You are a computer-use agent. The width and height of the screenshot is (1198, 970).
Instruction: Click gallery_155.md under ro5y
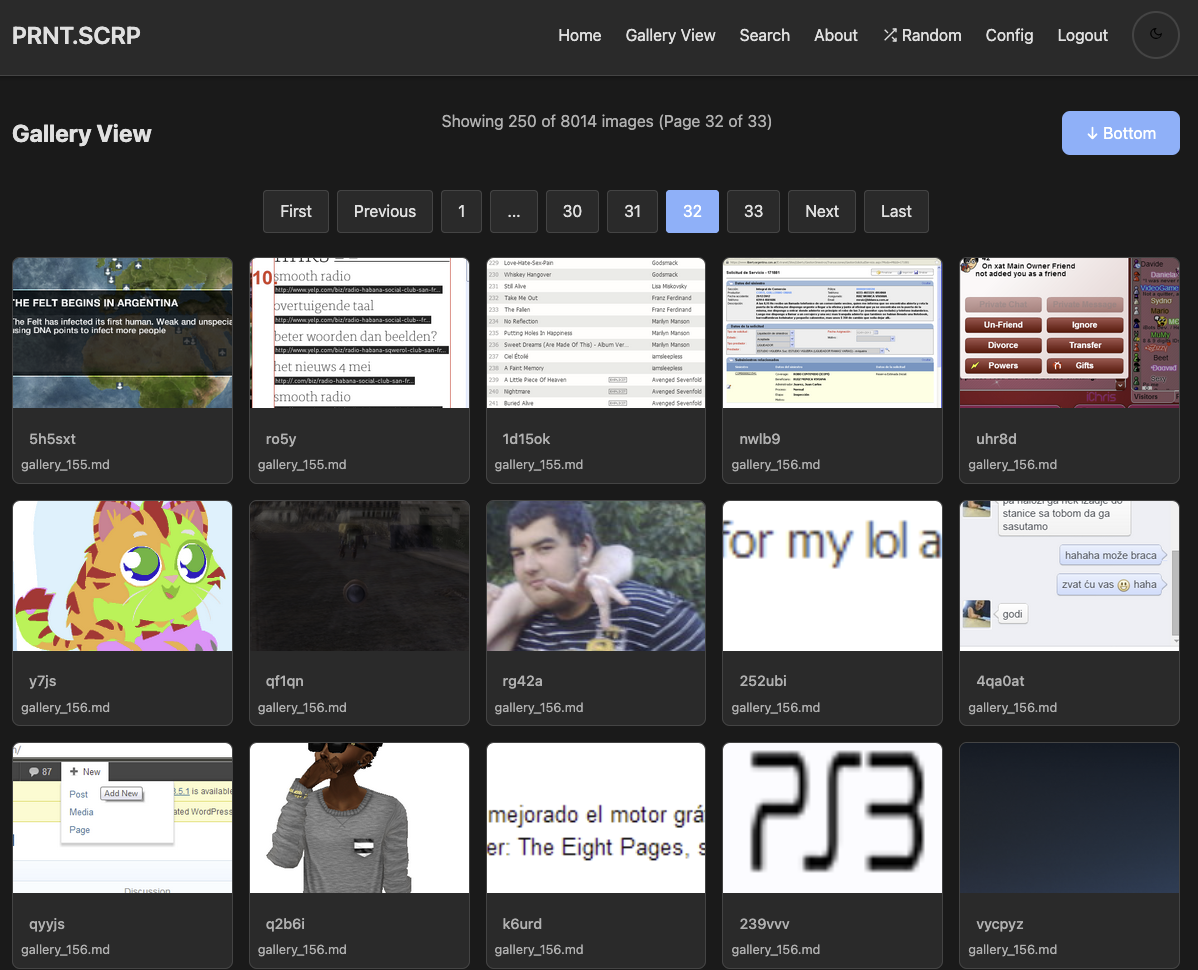point(302,465)
